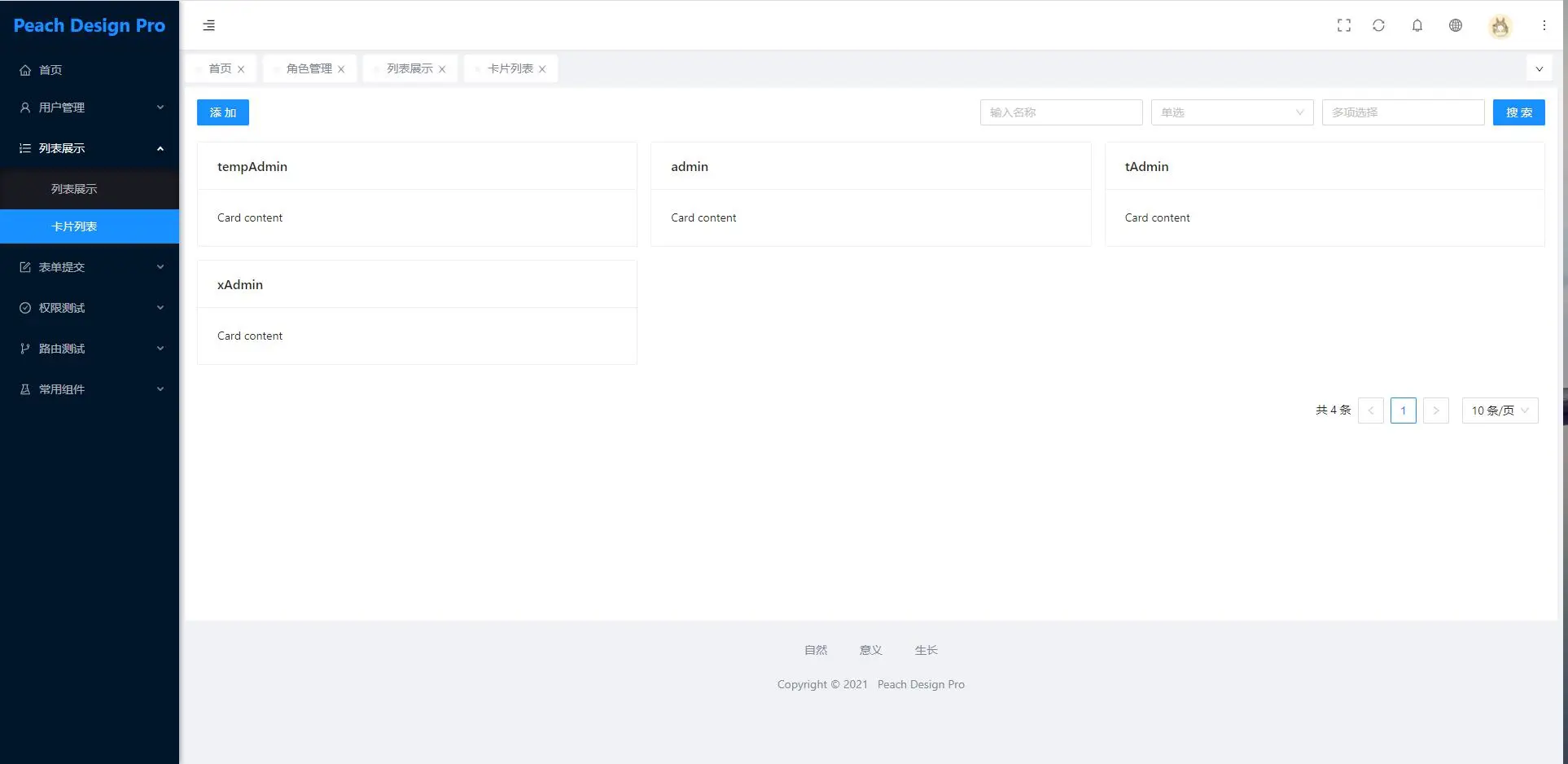
Task: Click the user icon beside 用户管理
Action: [x=25, y=108]
